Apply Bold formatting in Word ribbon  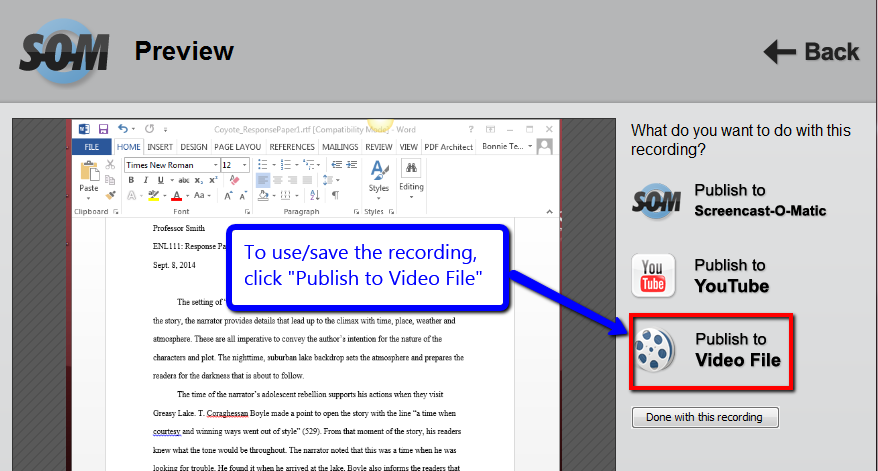click(x=131, y=180)
